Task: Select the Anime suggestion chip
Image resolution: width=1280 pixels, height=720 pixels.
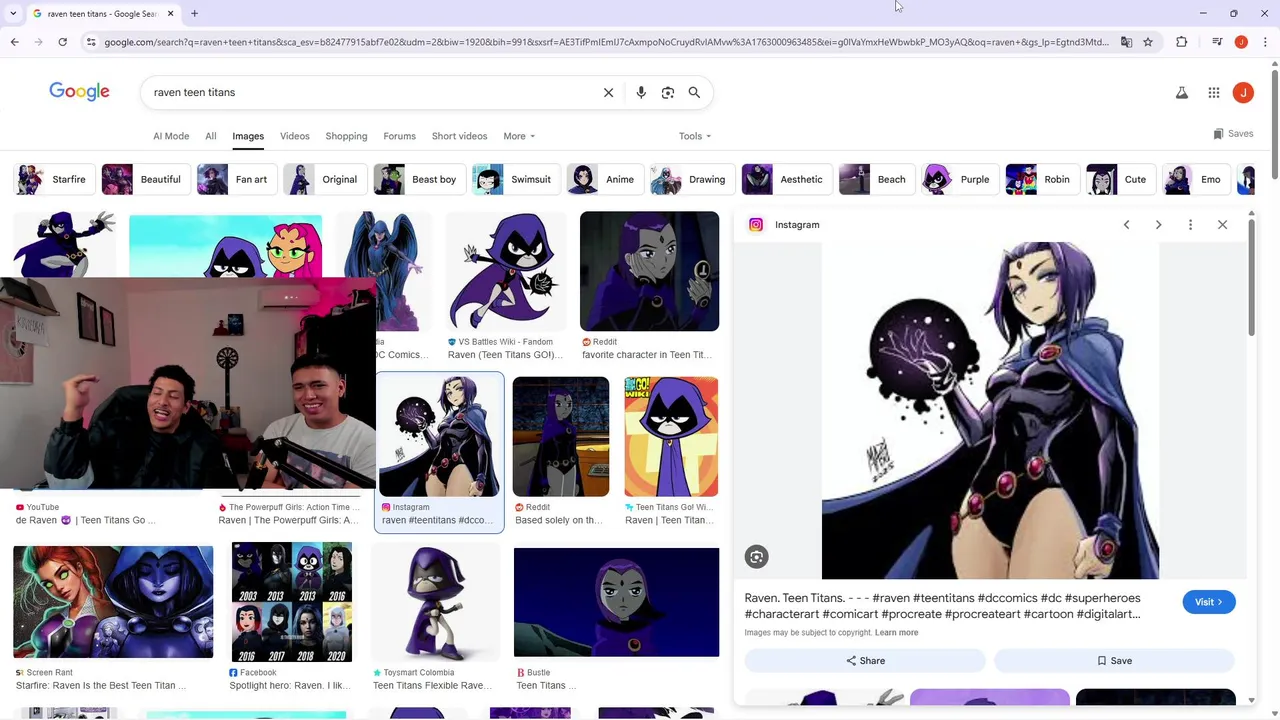Action: tap(603, 179)
